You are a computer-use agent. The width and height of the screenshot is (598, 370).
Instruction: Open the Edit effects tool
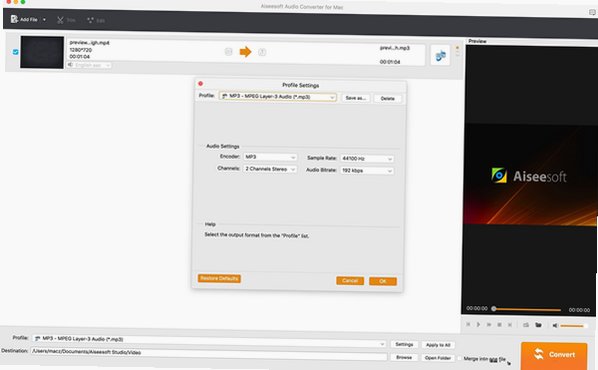(90, 20)
